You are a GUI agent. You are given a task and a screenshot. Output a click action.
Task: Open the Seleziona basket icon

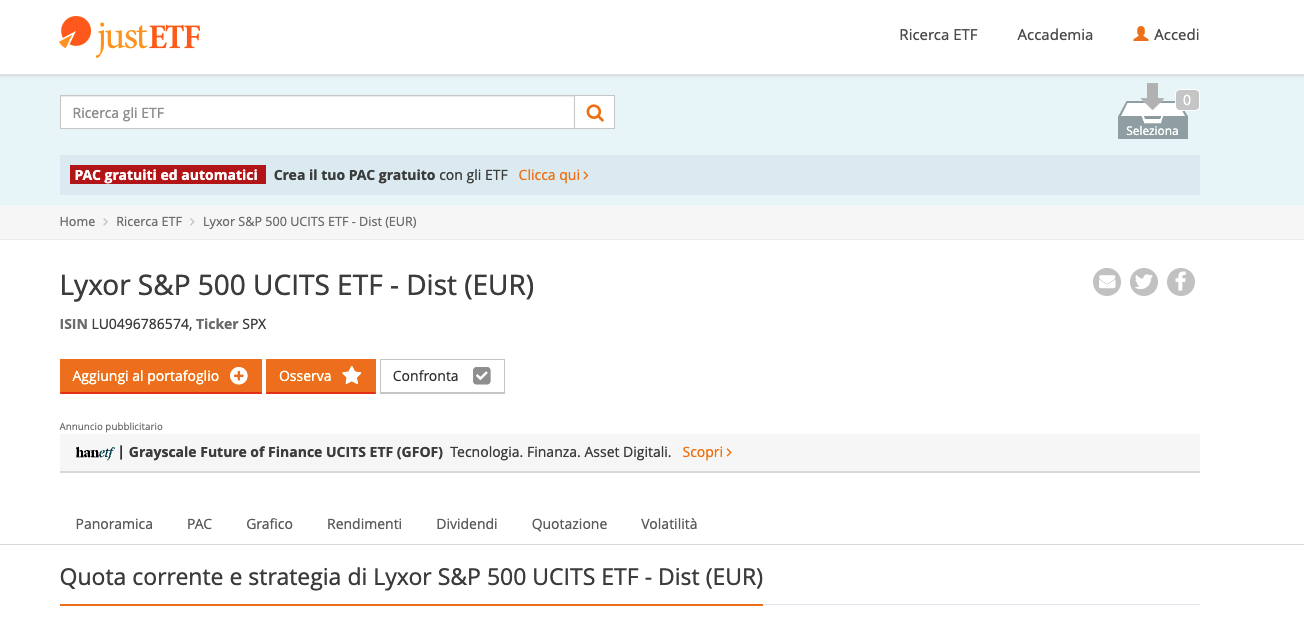[1152, 114]
